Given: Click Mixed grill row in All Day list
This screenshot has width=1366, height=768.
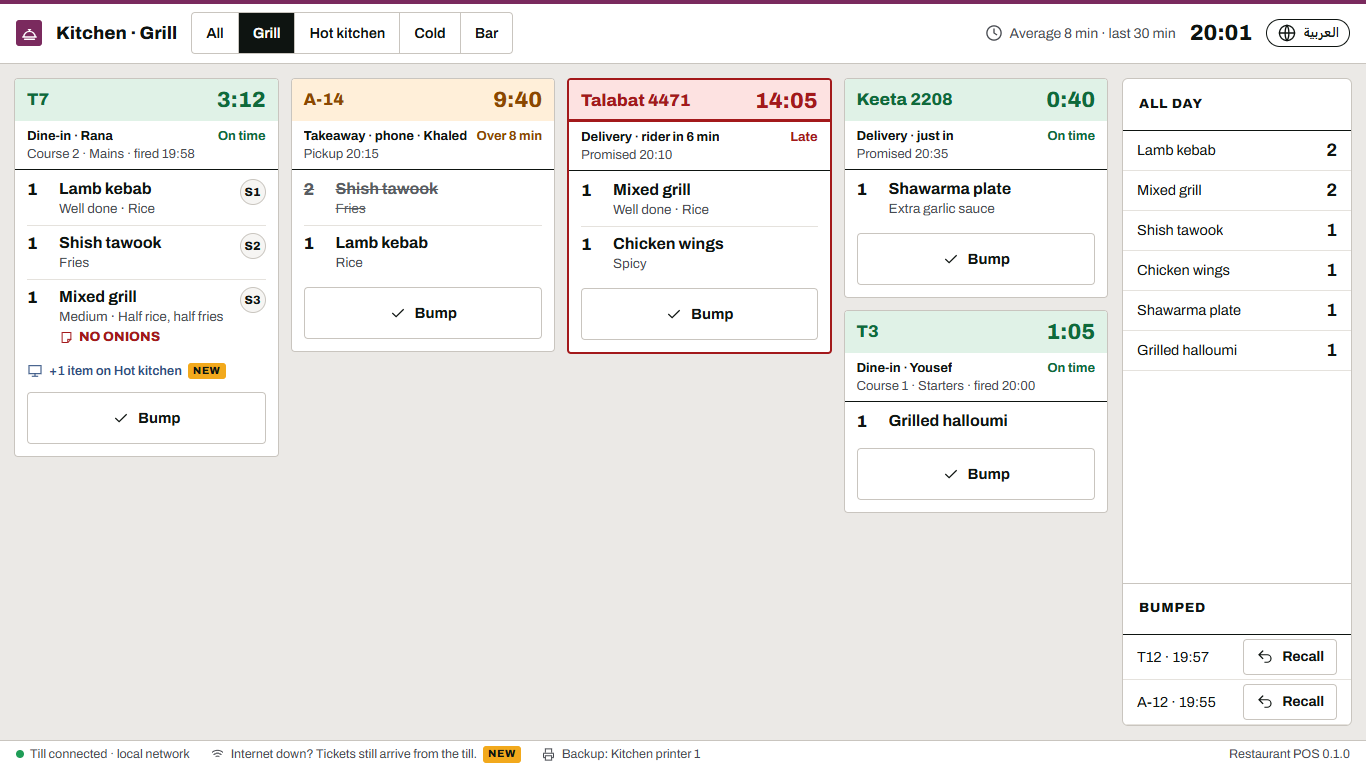Looking at the screenshot, I should [x=1237, y=191].
